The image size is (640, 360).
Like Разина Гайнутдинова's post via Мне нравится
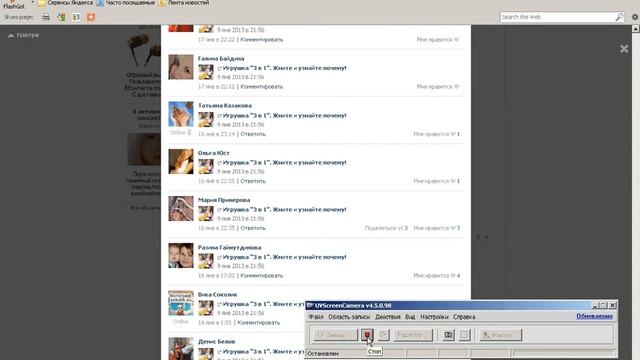(x=436, y=276)
